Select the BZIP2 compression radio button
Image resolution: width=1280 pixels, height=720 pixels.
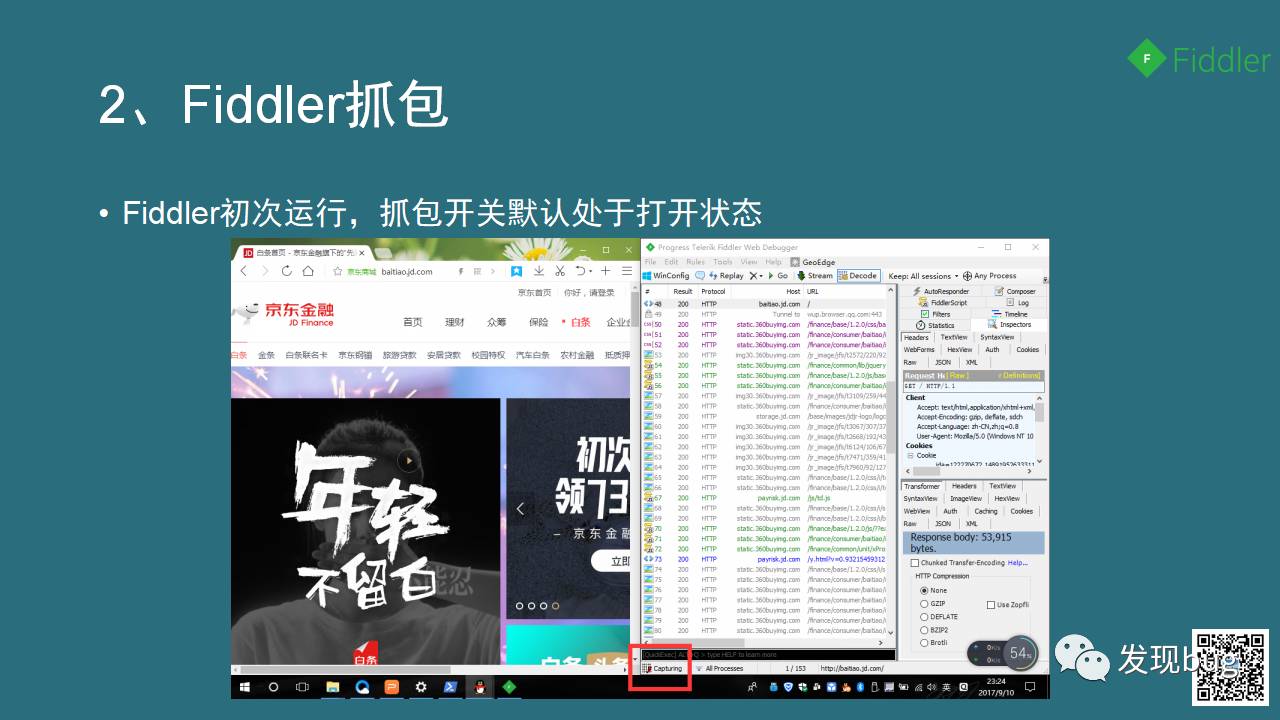tap(924, 630)
